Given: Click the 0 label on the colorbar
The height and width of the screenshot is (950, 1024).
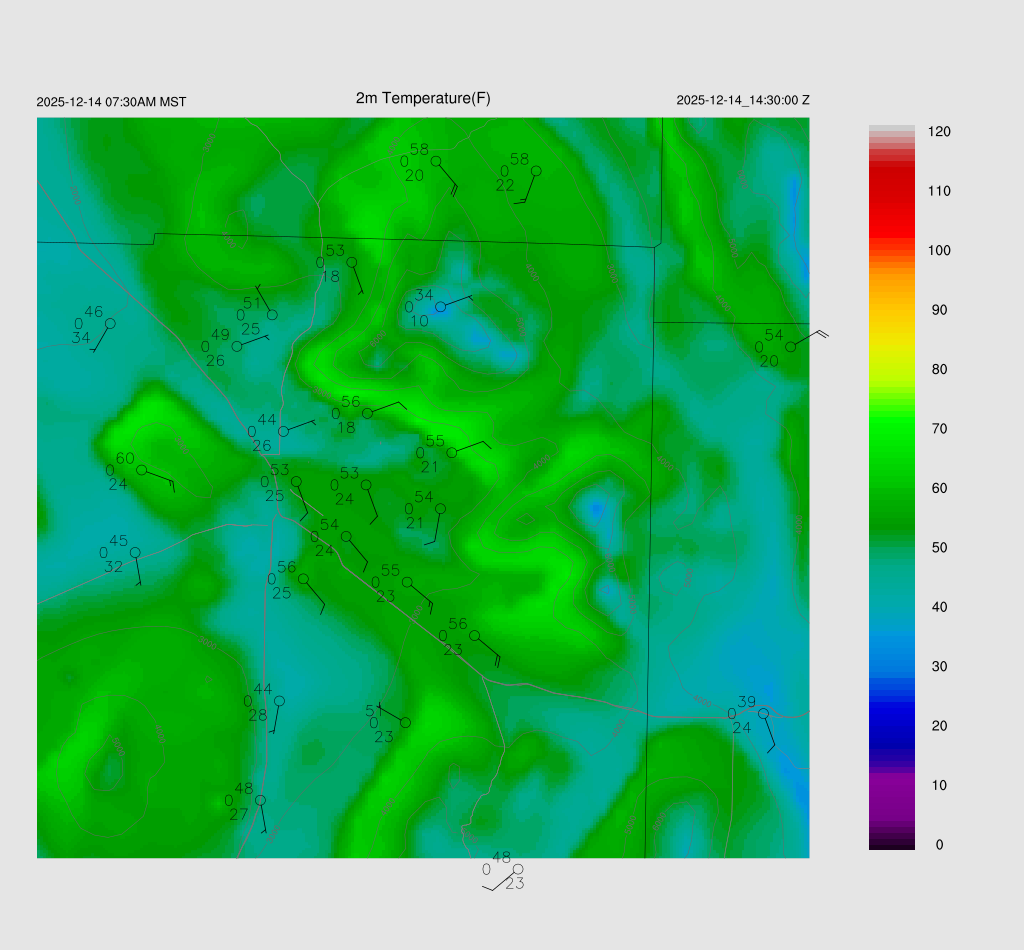Looking at the screenshot, I should pyautogui.click(x=939, y=845).
